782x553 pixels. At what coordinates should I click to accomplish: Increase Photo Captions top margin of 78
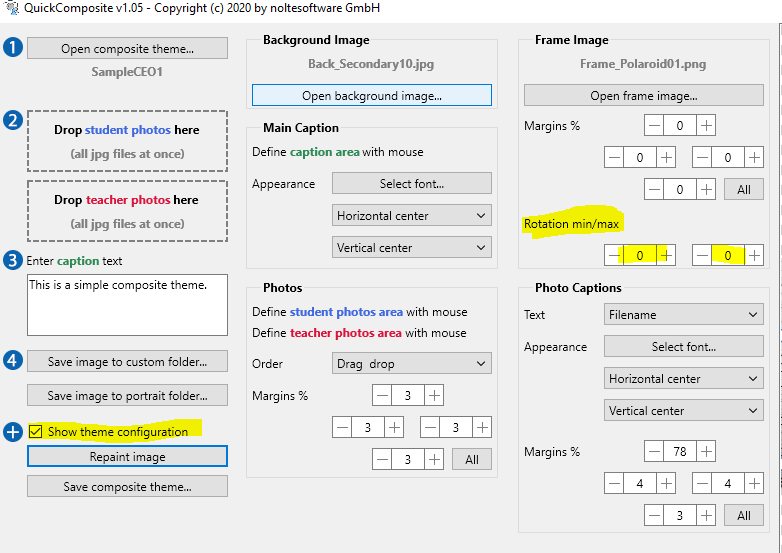pos(706,451)
